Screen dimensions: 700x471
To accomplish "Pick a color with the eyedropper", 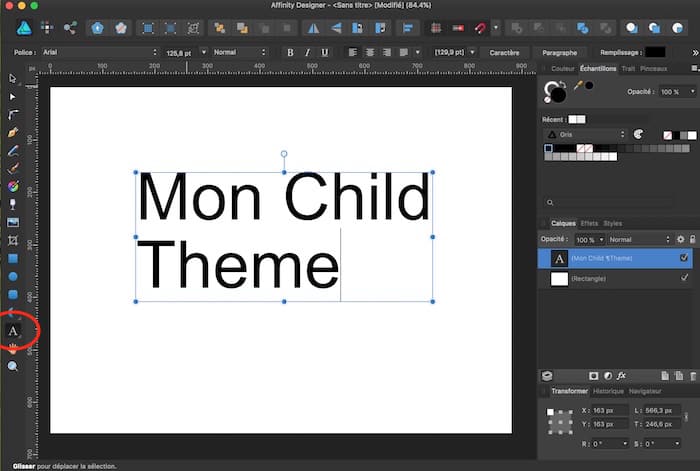I will [579, 85].
